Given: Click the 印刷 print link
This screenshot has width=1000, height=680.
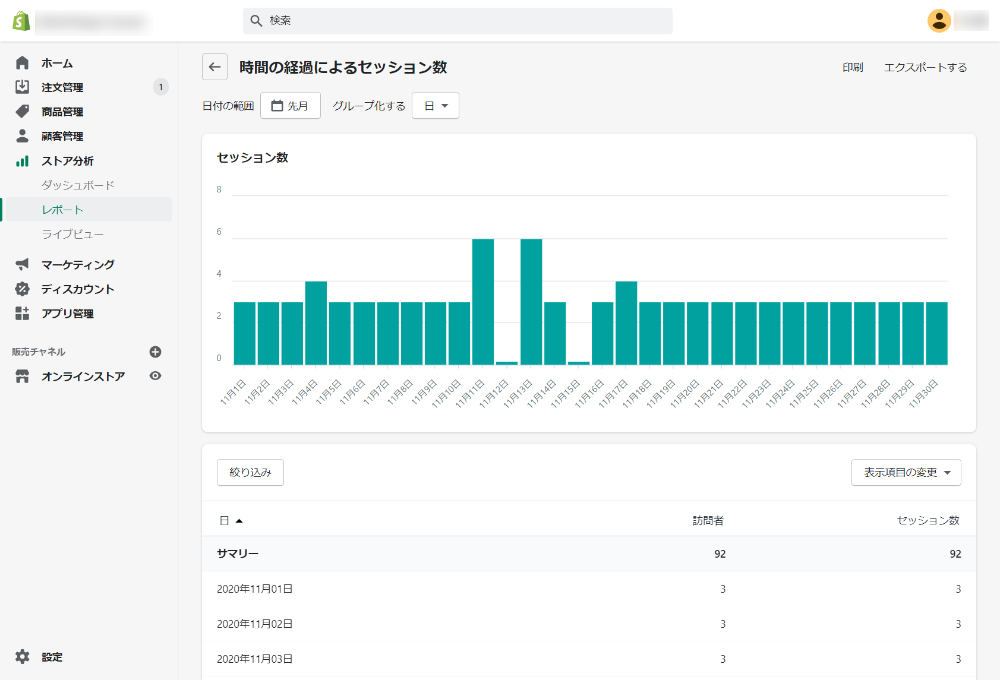Looking at the screenshot, I should coord(853,67).
